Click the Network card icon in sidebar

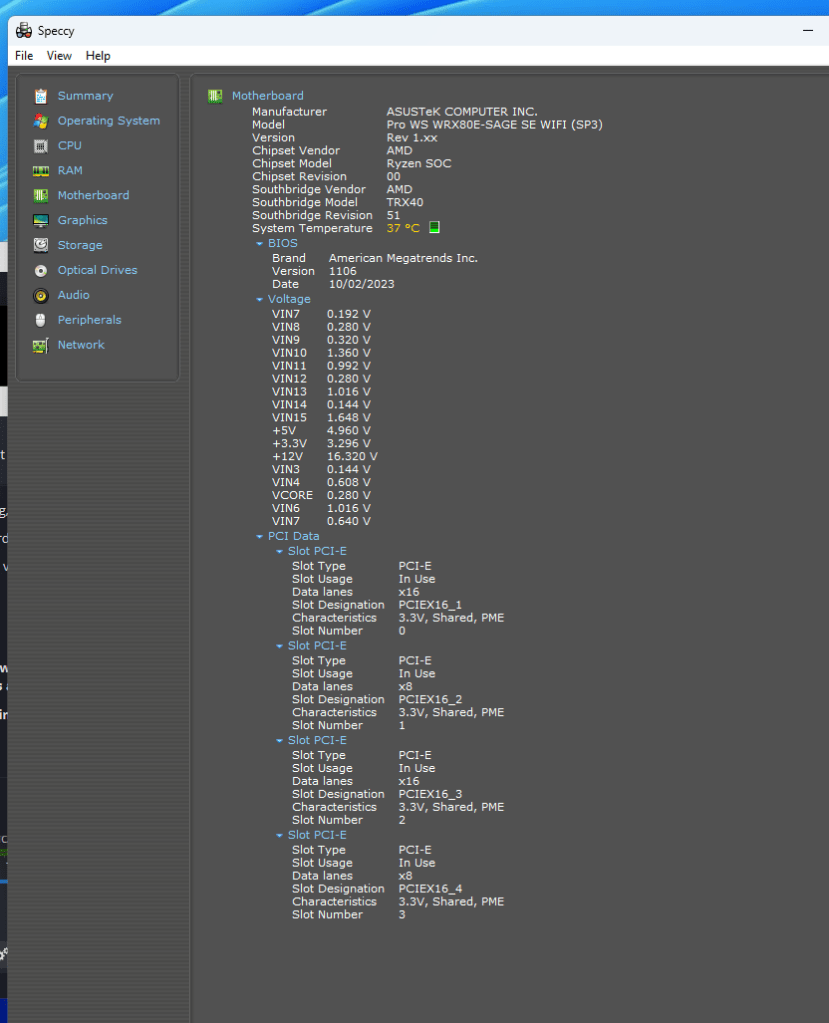tap(40, 345)
